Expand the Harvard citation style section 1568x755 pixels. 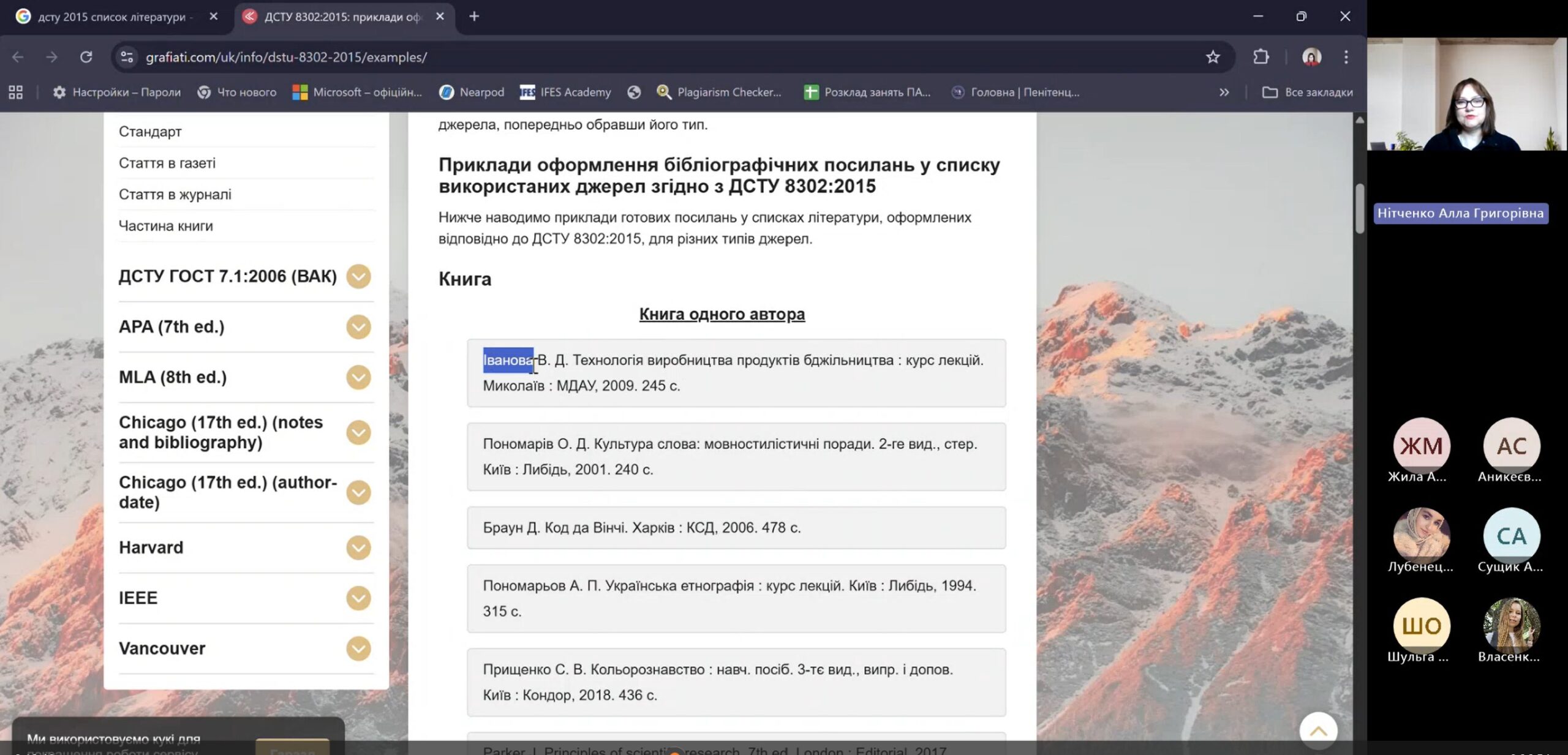[358, 547]
